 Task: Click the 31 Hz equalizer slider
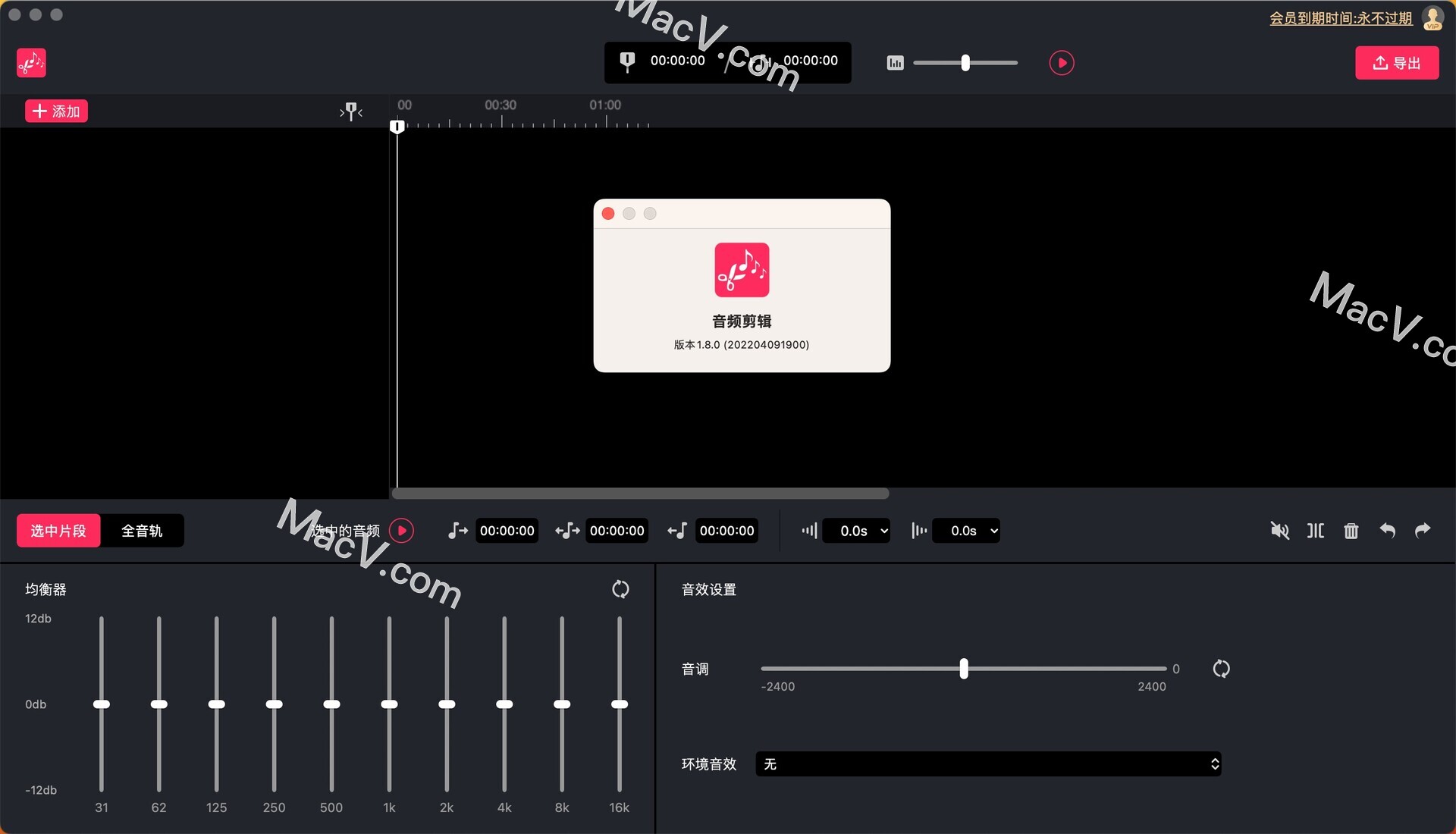point(102,704)
